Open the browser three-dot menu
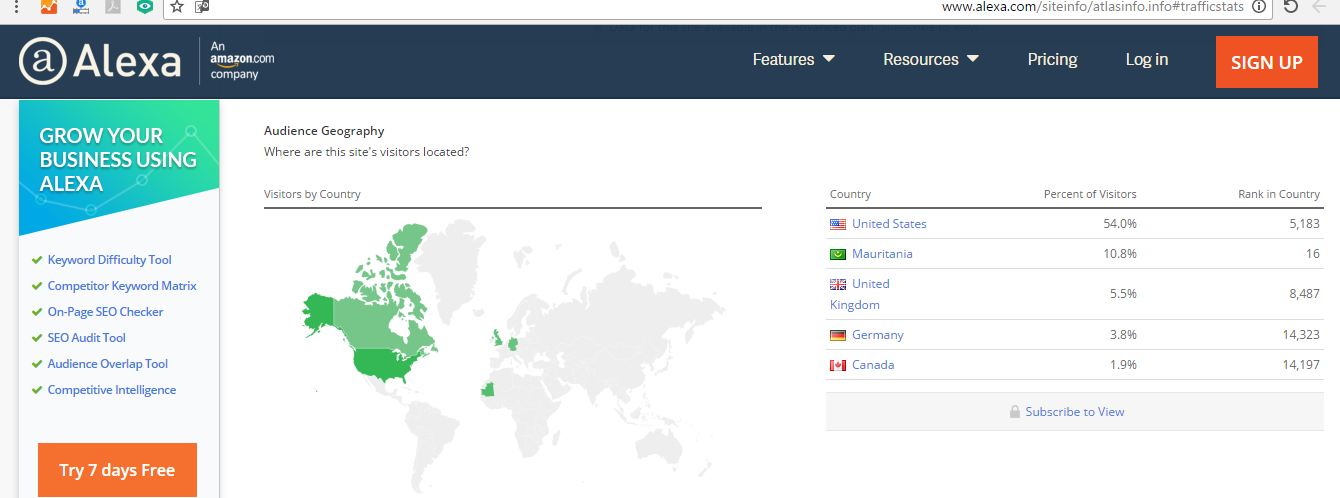This screenshot has height=498, width=1340. [16, 6]
